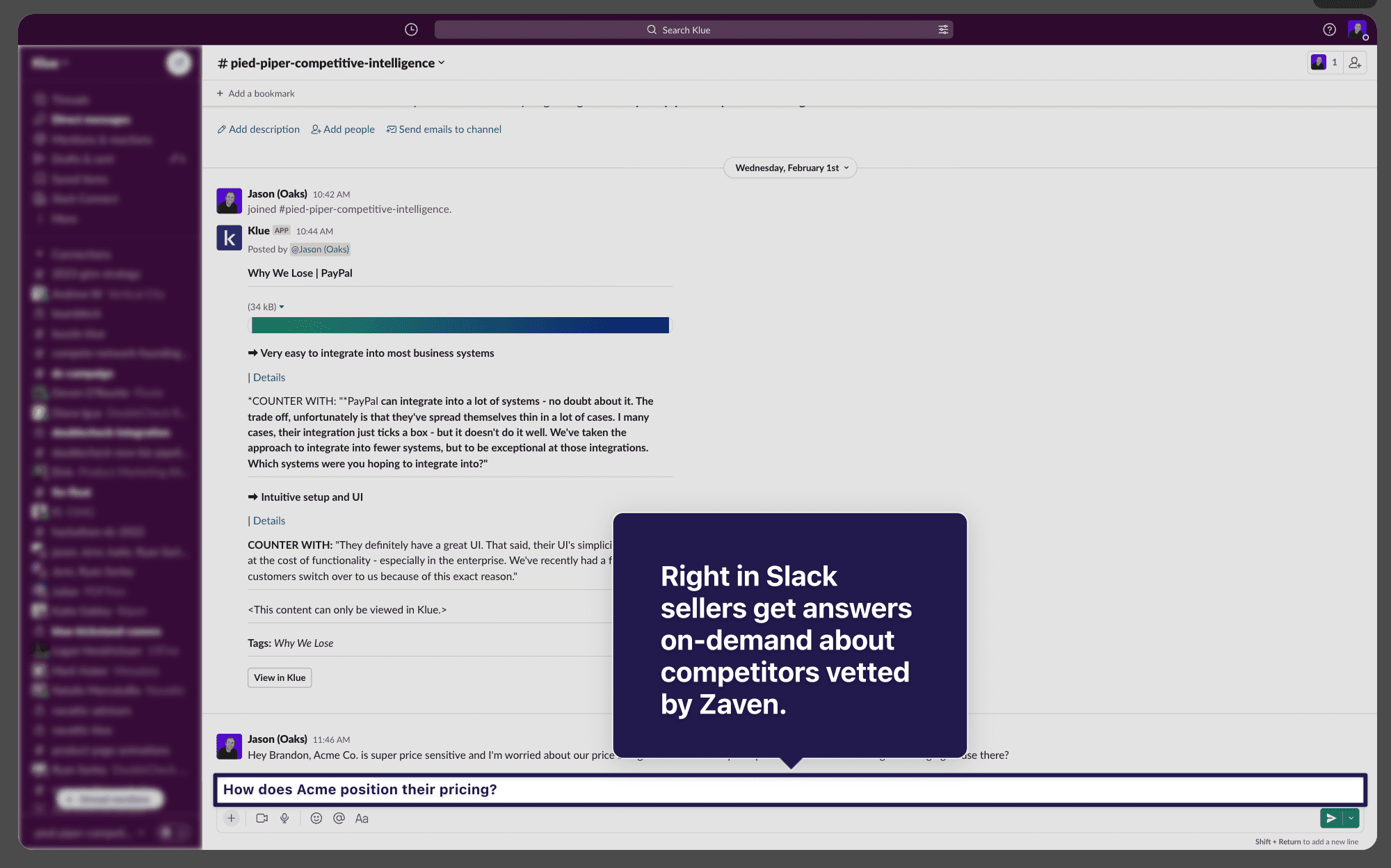View channel members count avatar

click(1325, 63)
